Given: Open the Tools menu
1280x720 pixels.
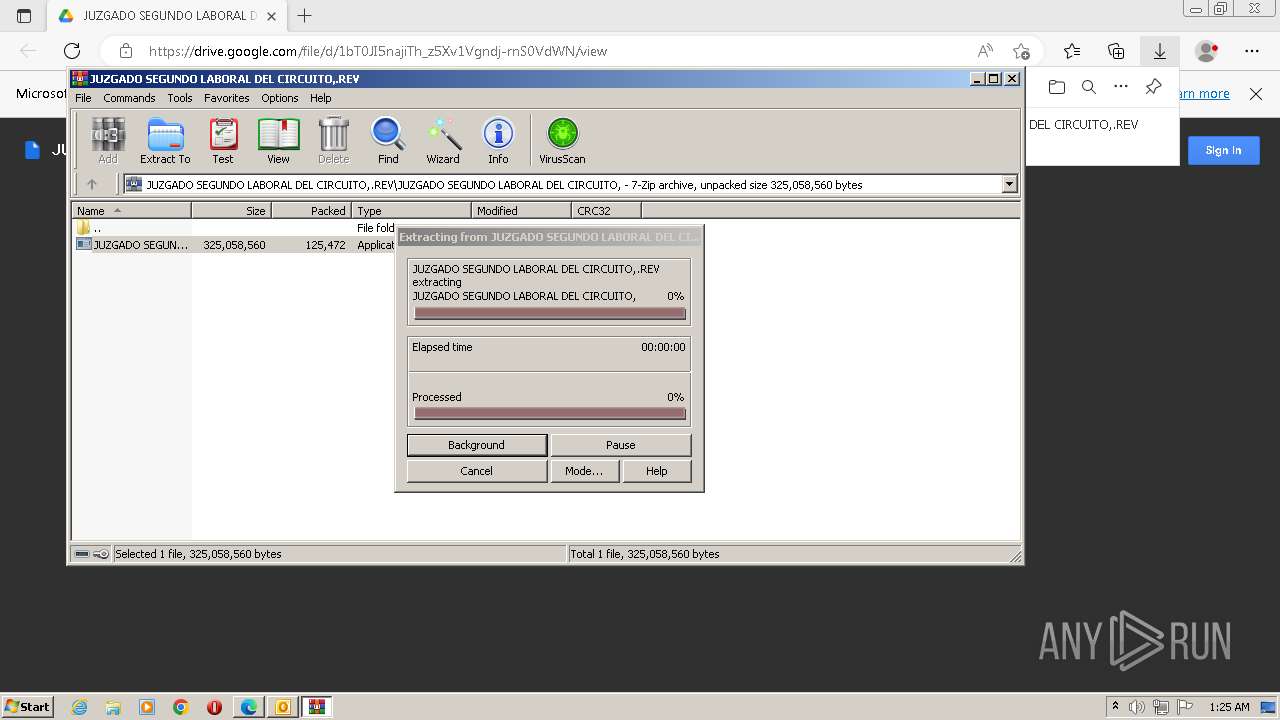Looking at the screenshot, I should 180,98.
